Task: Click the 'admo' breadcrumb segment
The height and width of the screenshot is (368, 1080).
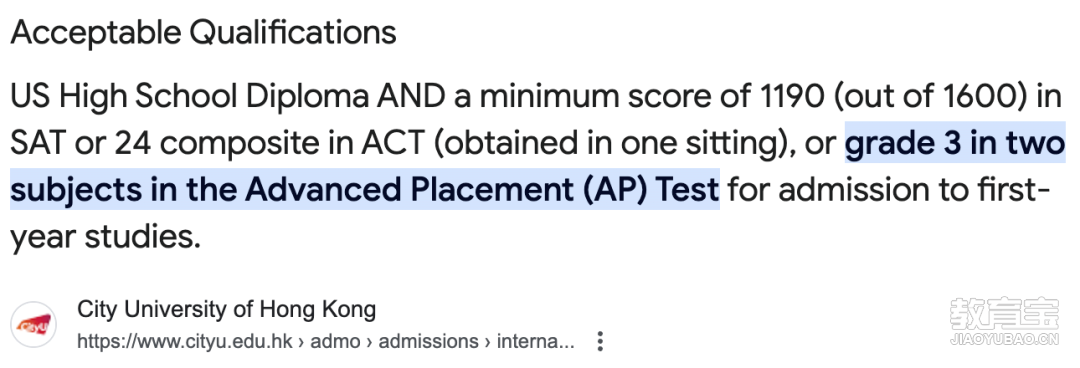Action: tap(335, 341)
